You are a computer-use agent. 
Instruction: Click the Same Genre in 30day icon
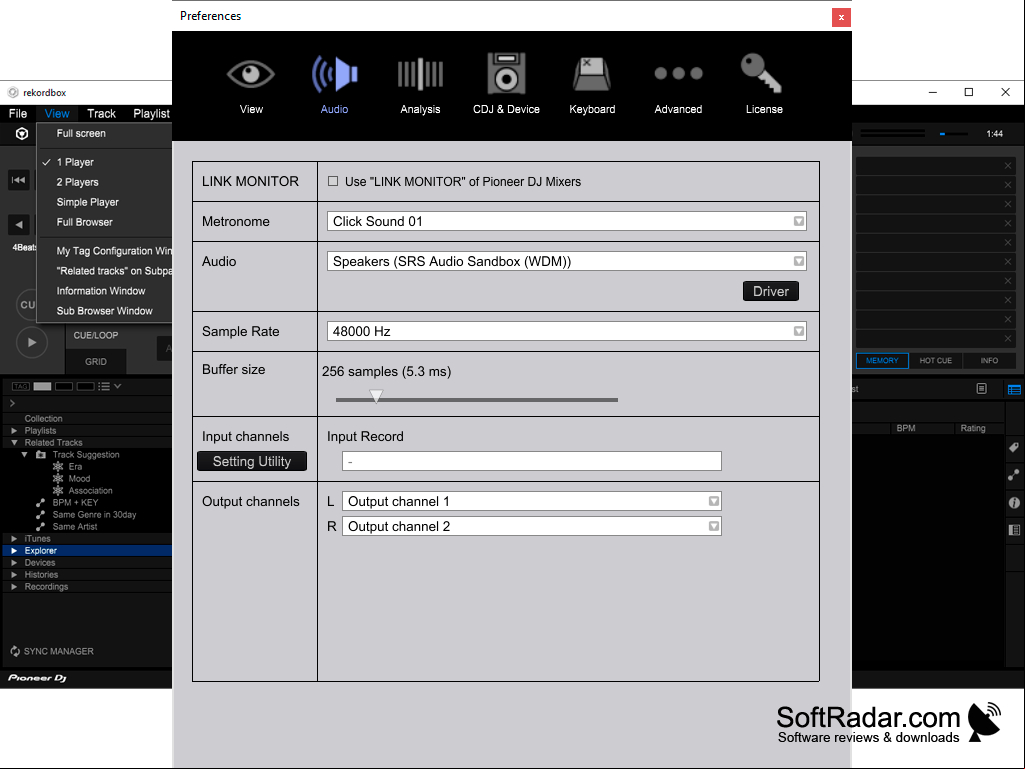coord(41,515)
